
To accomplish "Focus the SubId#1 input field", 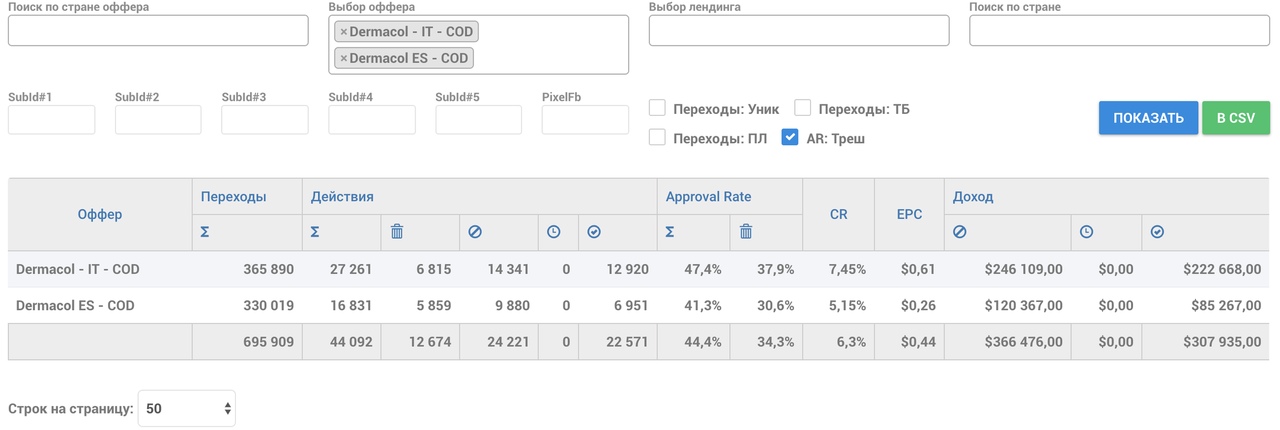I will point(51,120).
